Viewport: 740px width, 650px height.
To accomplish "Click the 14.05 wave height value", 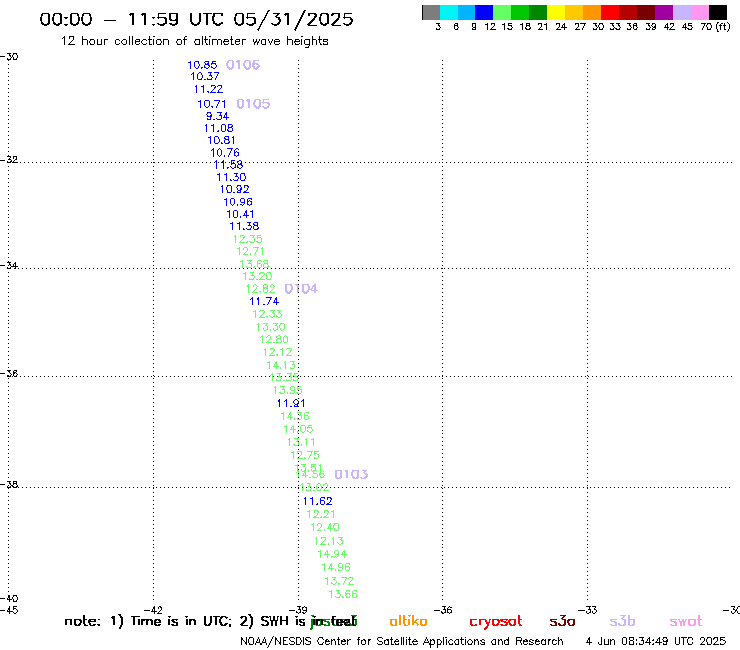I will tap(298, 429).
